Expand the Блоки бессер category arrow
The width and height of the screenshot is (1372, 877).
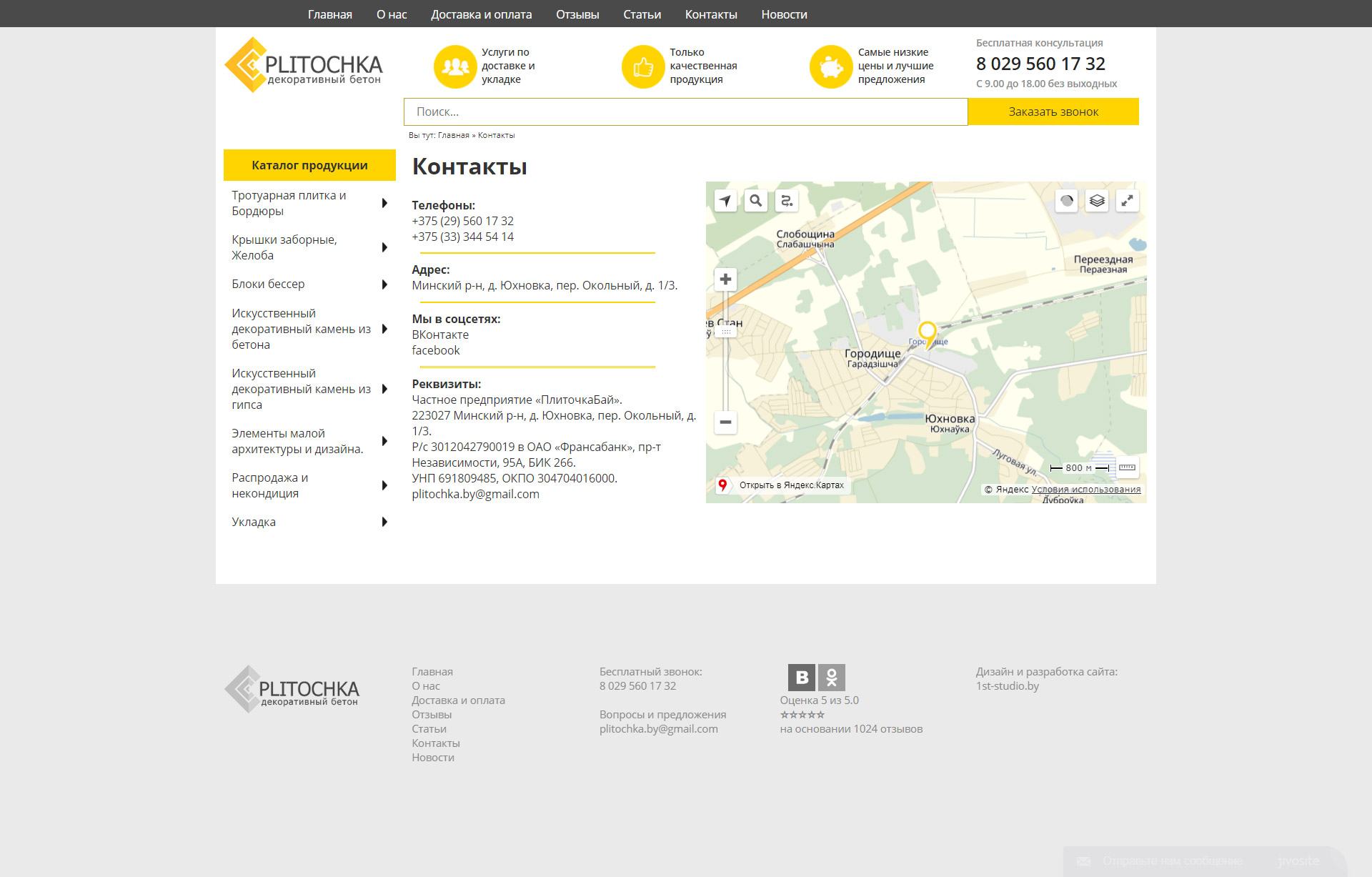click(x=384, y=284)
